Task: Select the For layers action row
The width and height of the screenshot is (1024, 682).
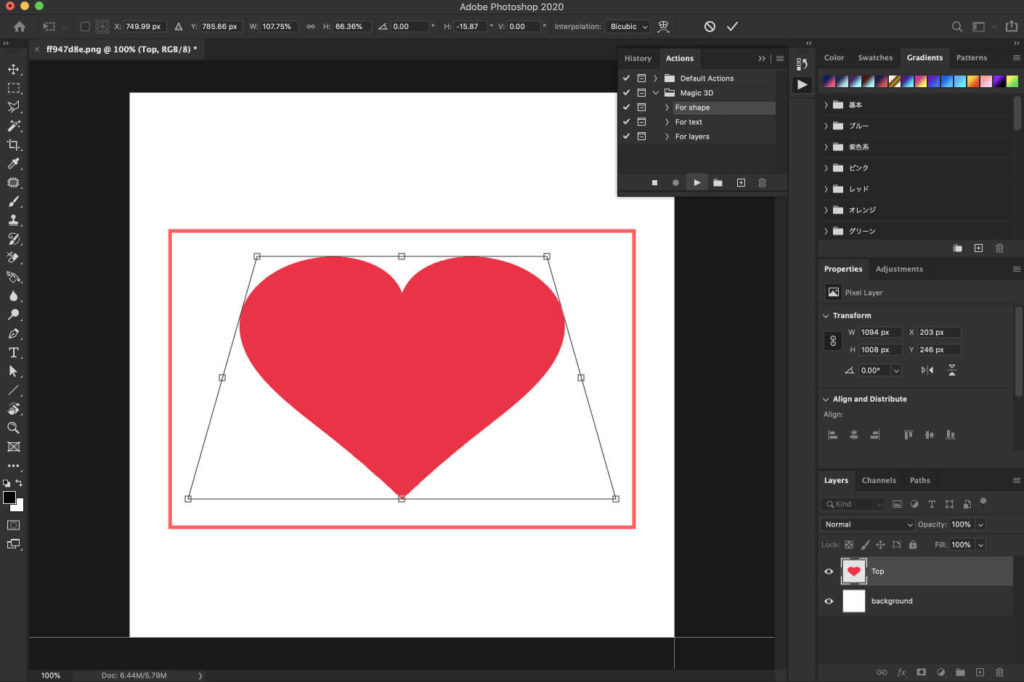Action: (x=697, y=137)
